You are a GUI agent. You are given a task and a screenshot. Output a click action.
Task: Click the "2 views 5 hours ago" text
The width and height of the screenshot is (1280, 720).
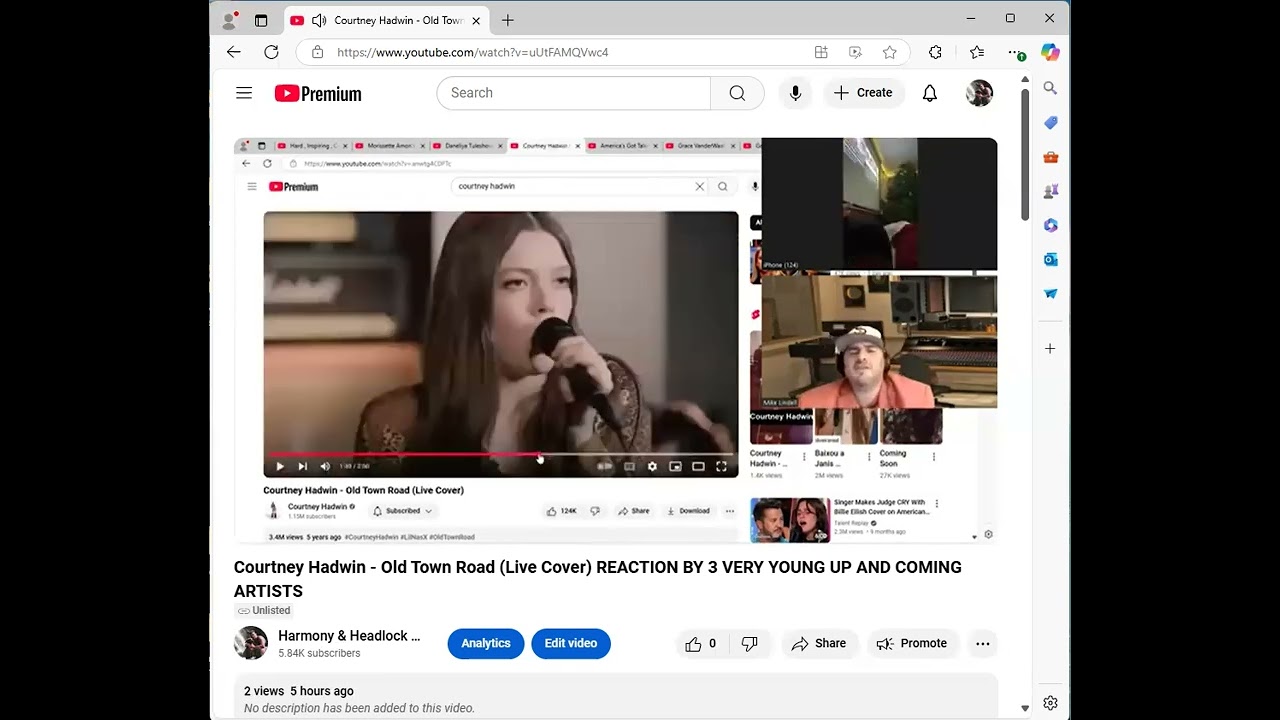pyautogui.click(x=299, y=691)
